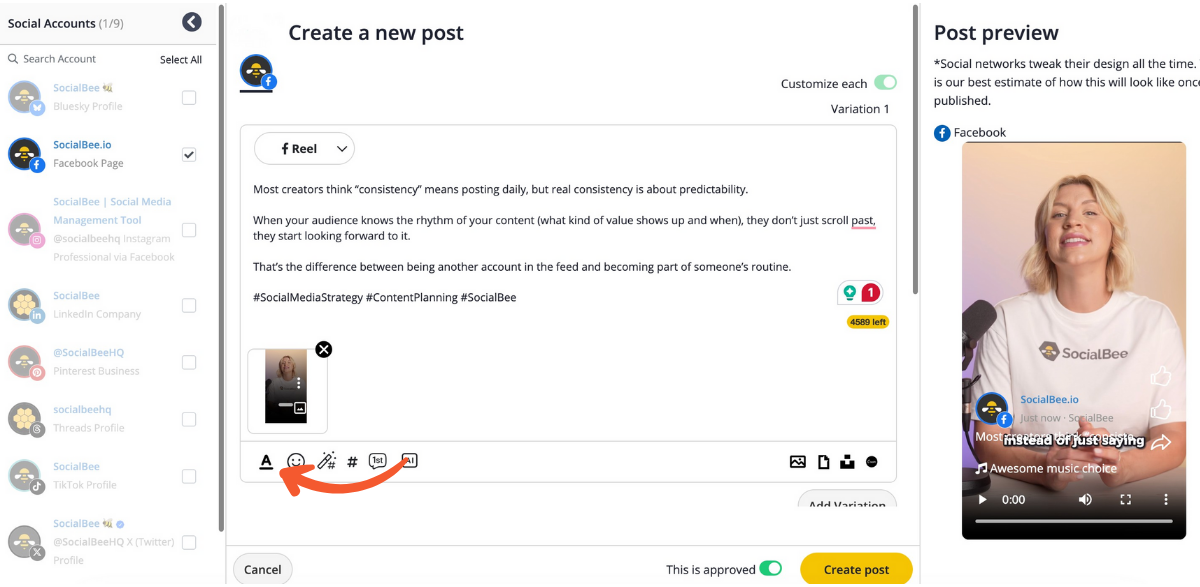Screen dimensions: 1200x587
Task: Open the emoji picker
Action: coord(296,461)
